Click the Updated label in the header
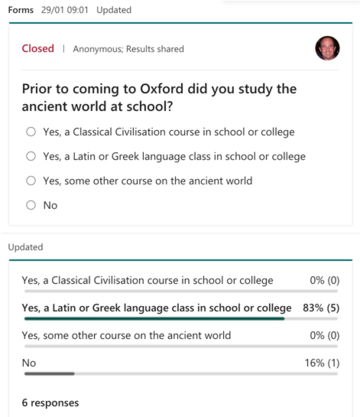Image resolution: width=360 pixels, height=417 pixels. coord(114,10)
